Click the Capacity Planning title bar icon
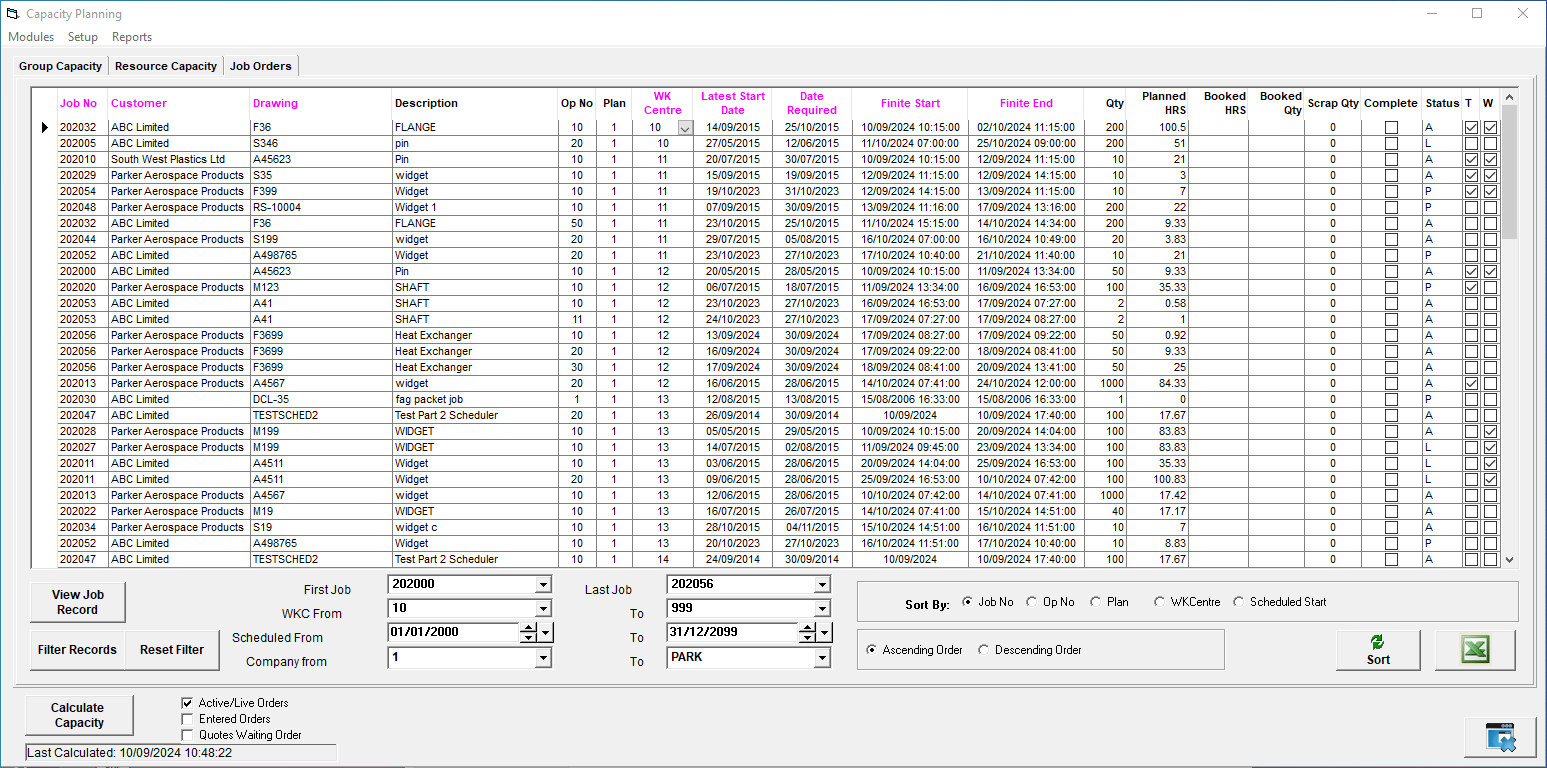The height and width of the screenshot is (768, 1547). coord(13,14)
